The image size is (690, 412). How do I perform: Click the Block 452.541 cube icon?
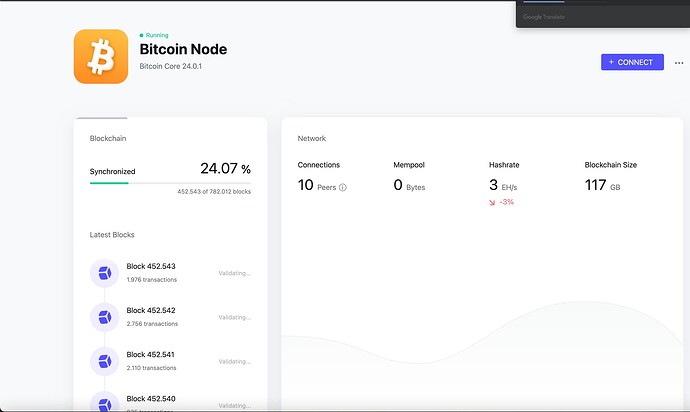tap(105, 361)
